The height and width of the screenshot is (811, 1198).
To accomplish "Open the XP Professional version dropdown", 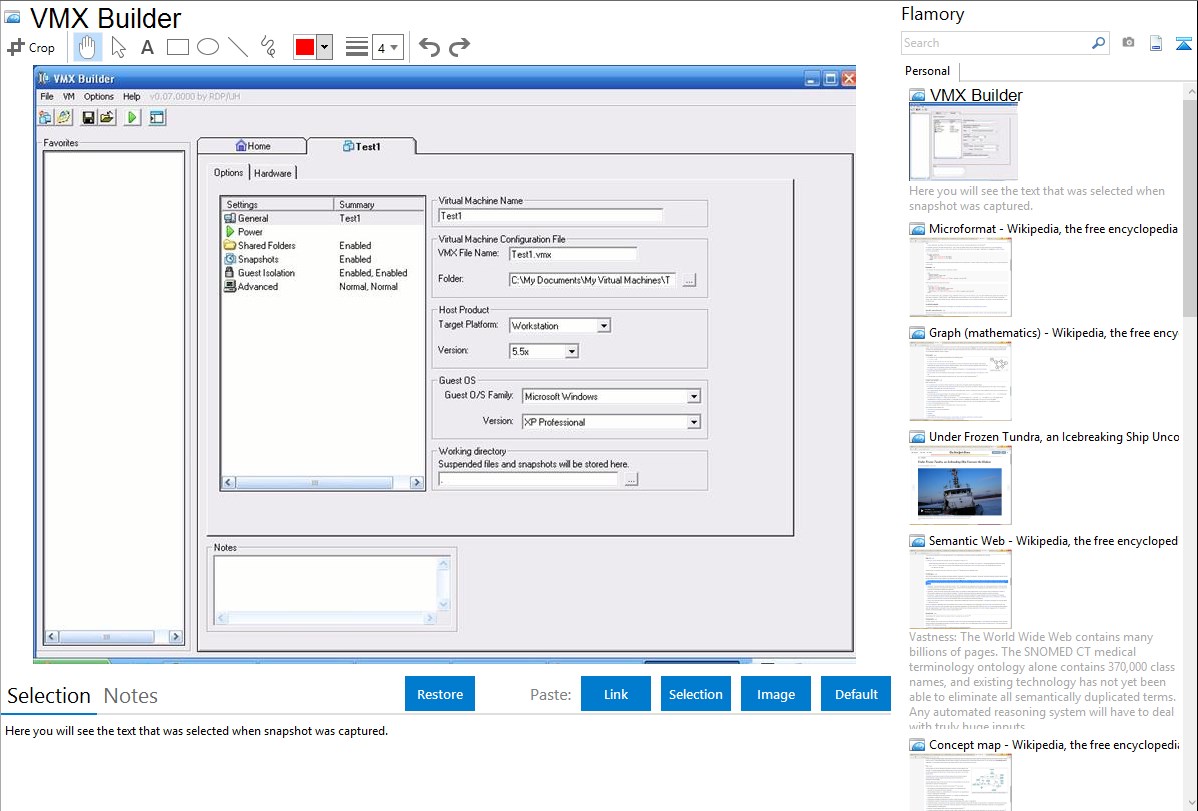I will (694, 422).
